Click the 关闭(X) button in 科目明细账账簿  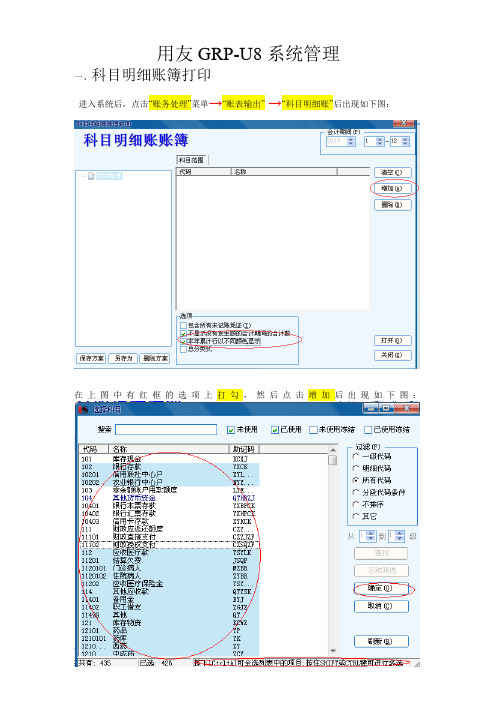pos(392,355)
